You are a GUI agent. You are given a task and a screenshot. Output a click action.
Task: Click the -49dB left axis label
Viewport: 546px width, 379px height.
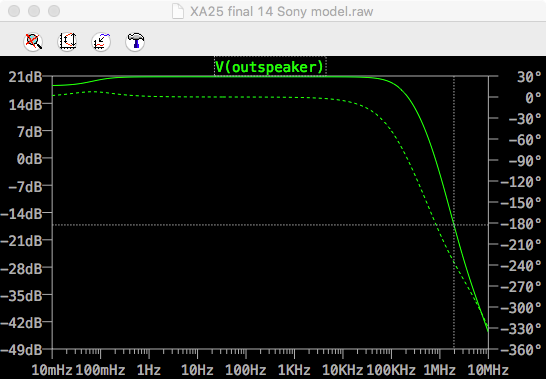tap(21, 349)
